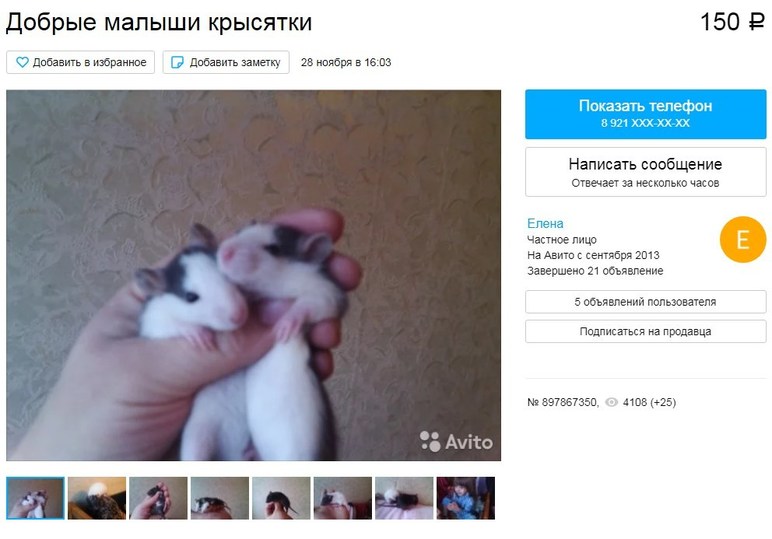This screenshot has height=539, width=772.
Task: Select the seventh thumbnail on pink blanket
Action: click(404, 498)
